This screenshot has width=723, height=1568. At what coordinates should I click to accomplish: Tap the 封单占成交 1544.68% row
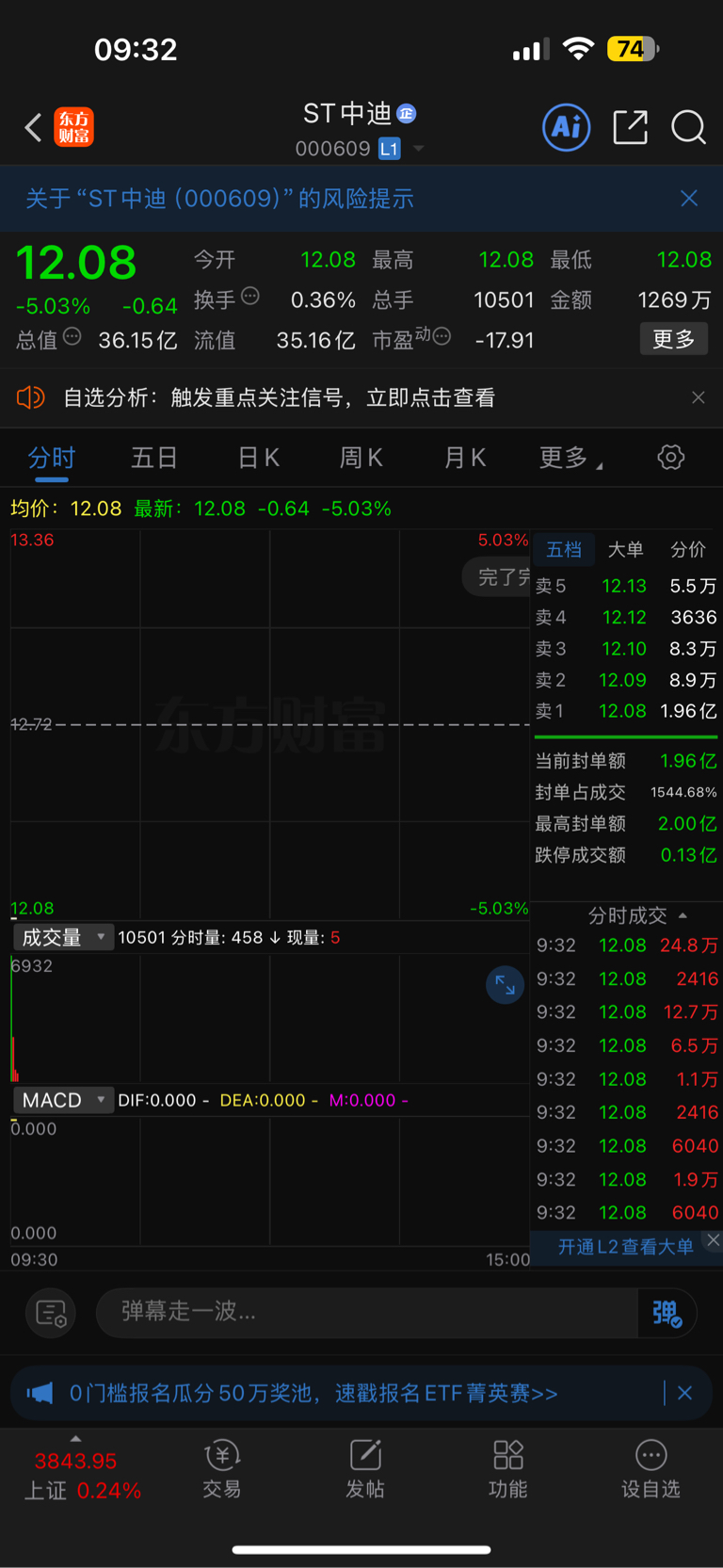click(626, 792)
